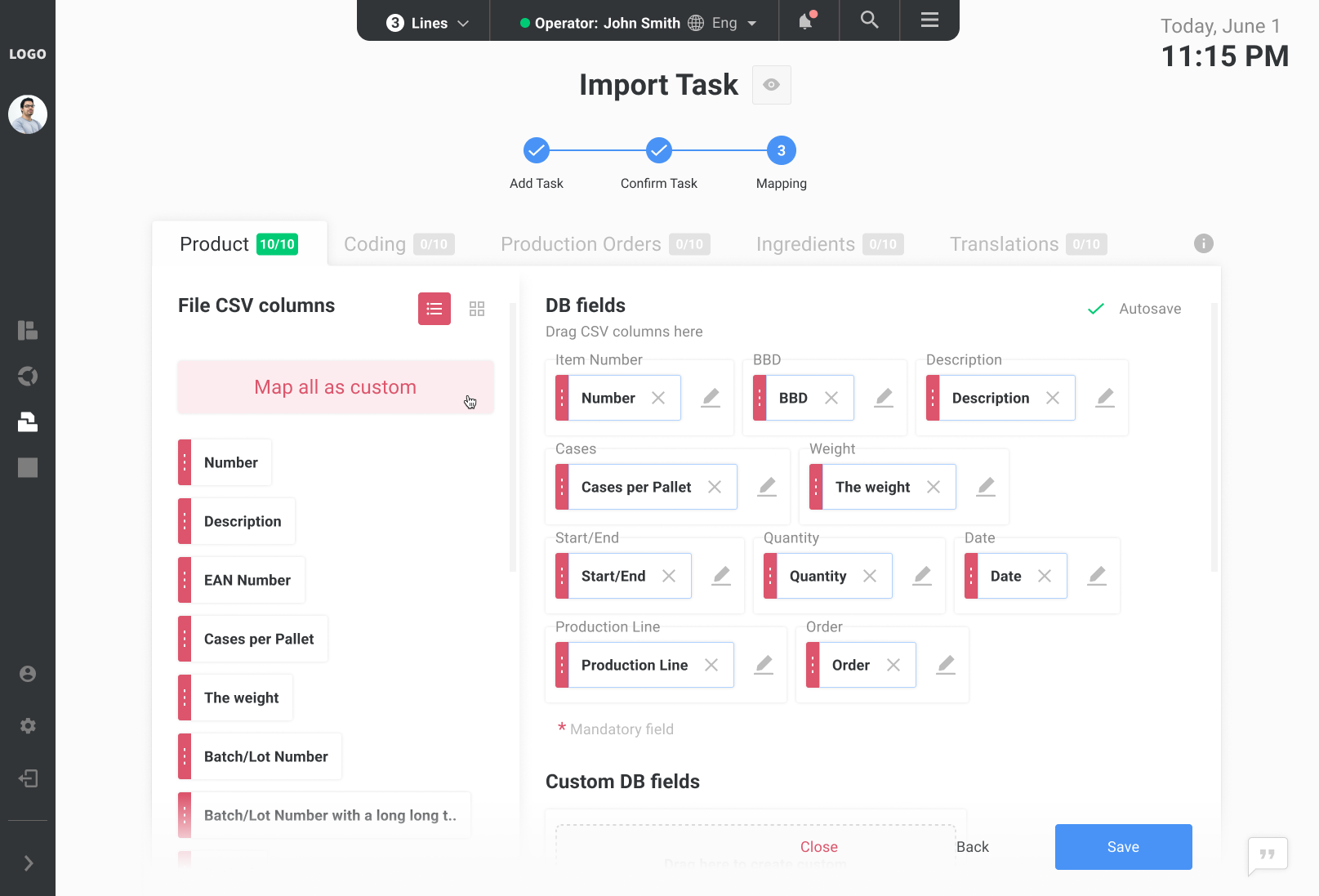Switch CSV columns to grid view

[x=477, y=309]
